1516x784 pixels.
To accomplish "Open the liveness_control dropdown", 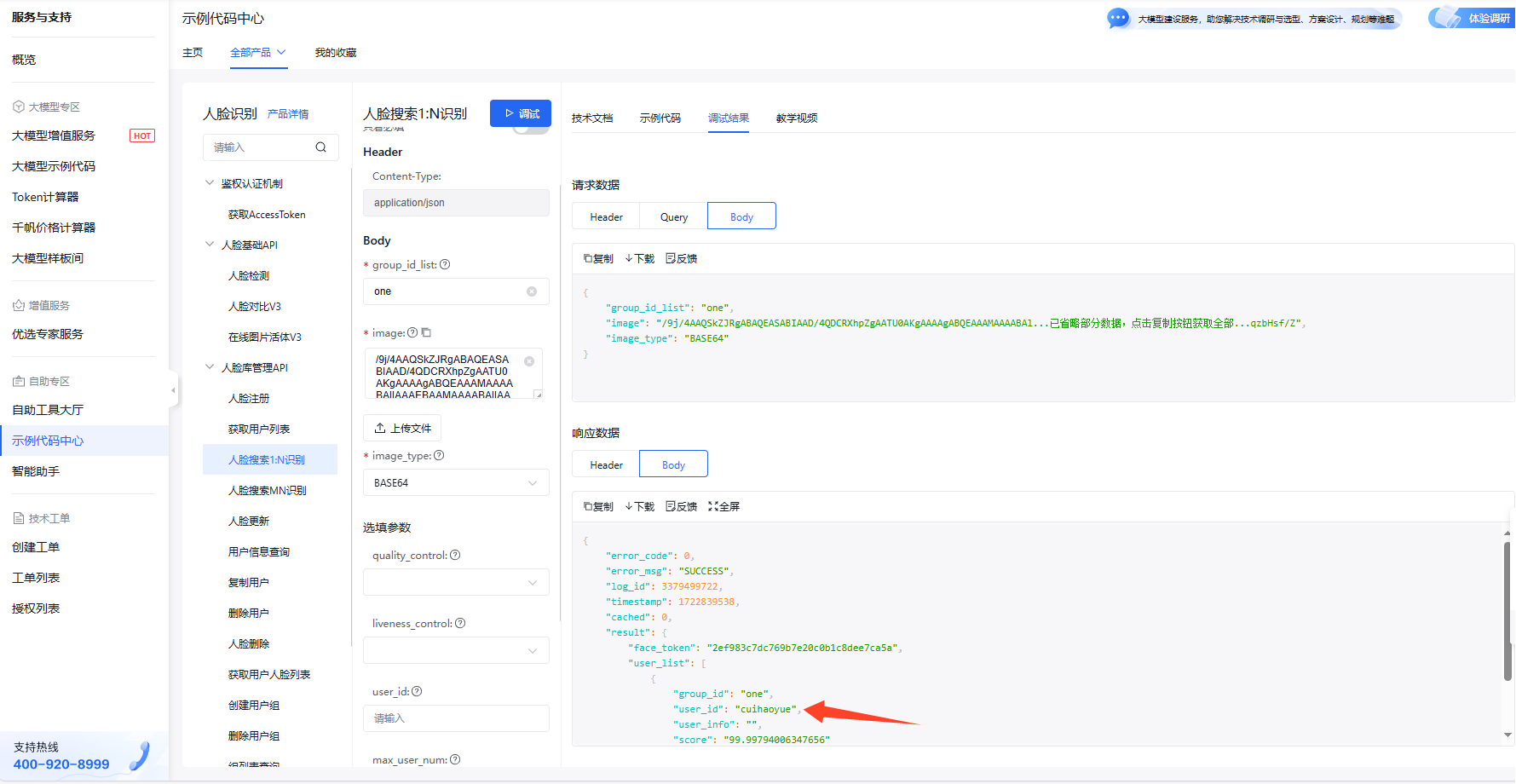I will 456,650.
